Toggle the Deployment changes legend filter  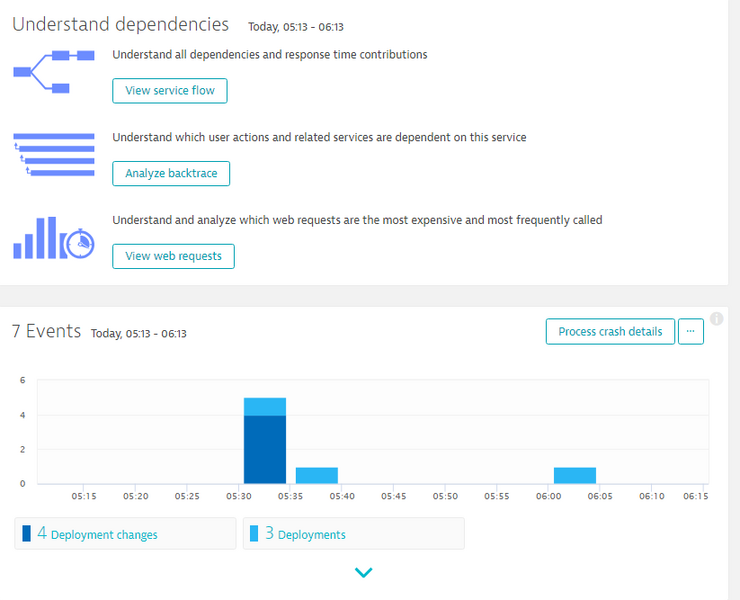pos(126,534)
